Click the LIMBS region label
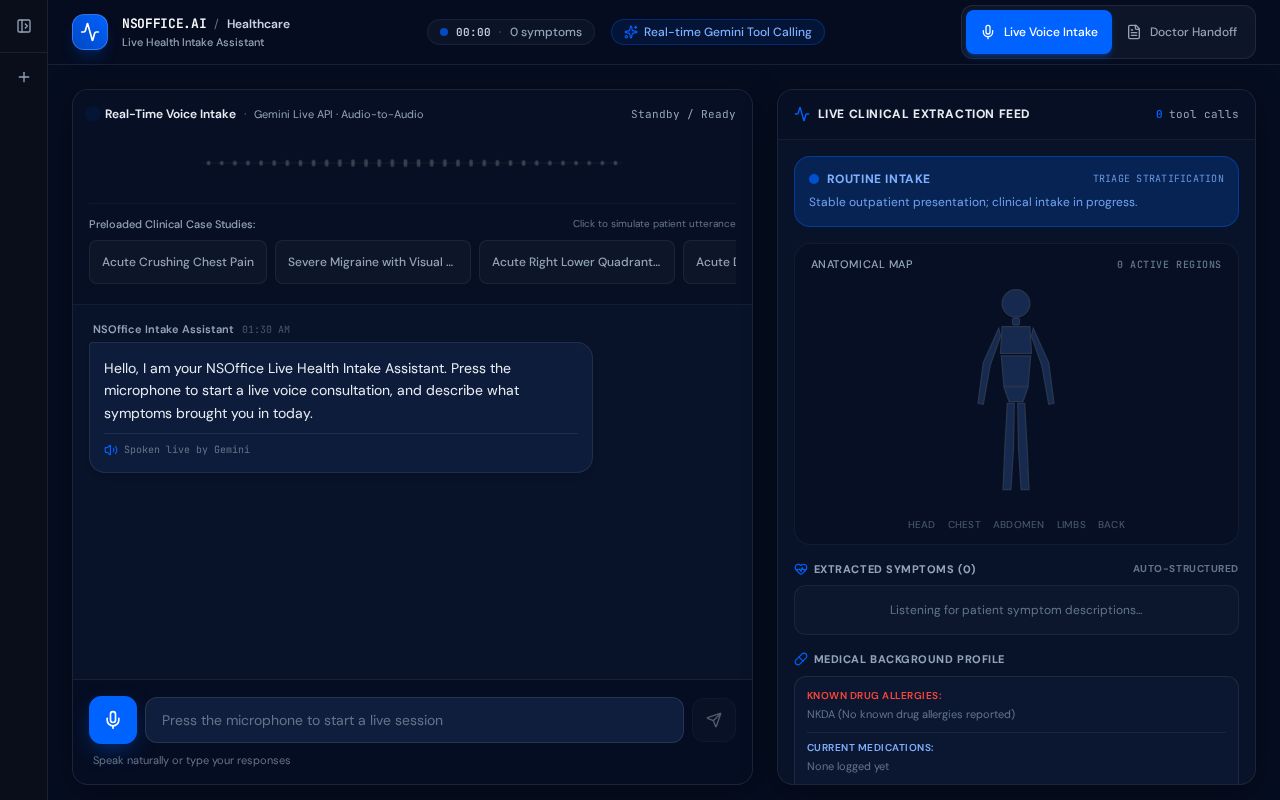The height and width of the screenshot is (800, 1280). pyautogui.click(x=1071, y=525)
